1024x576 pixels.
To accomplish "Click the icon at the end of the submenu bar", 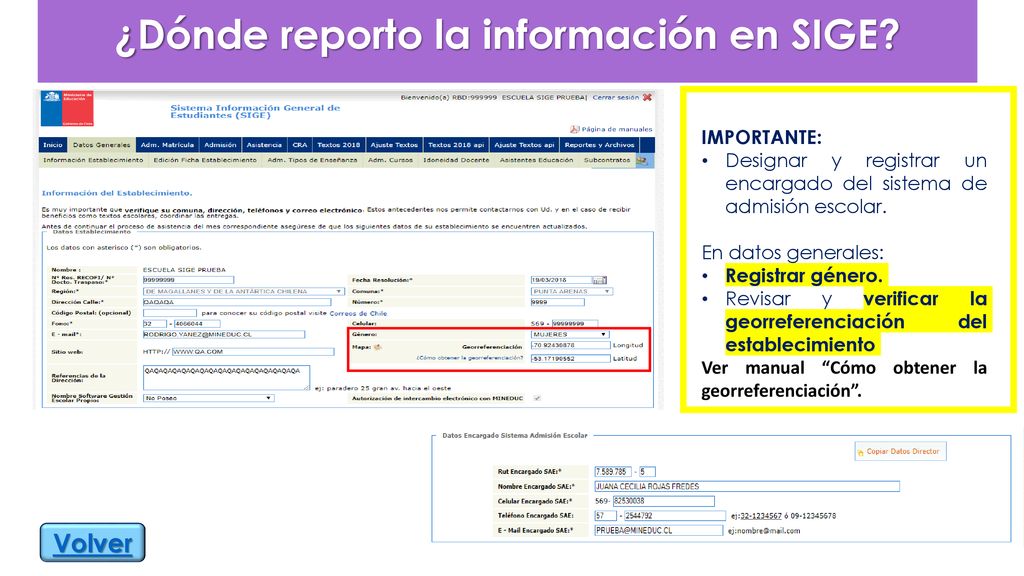I will 641,160.
